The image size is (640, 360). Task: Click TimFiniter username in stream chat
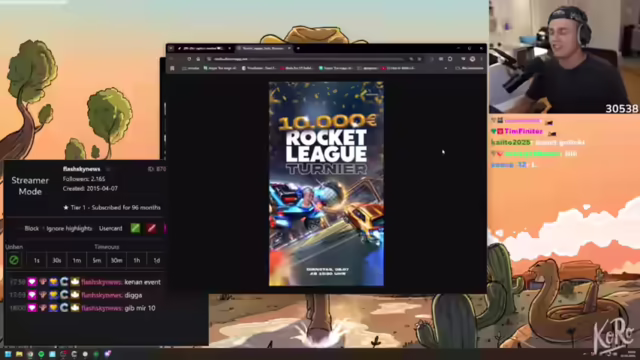pos(523,131)
